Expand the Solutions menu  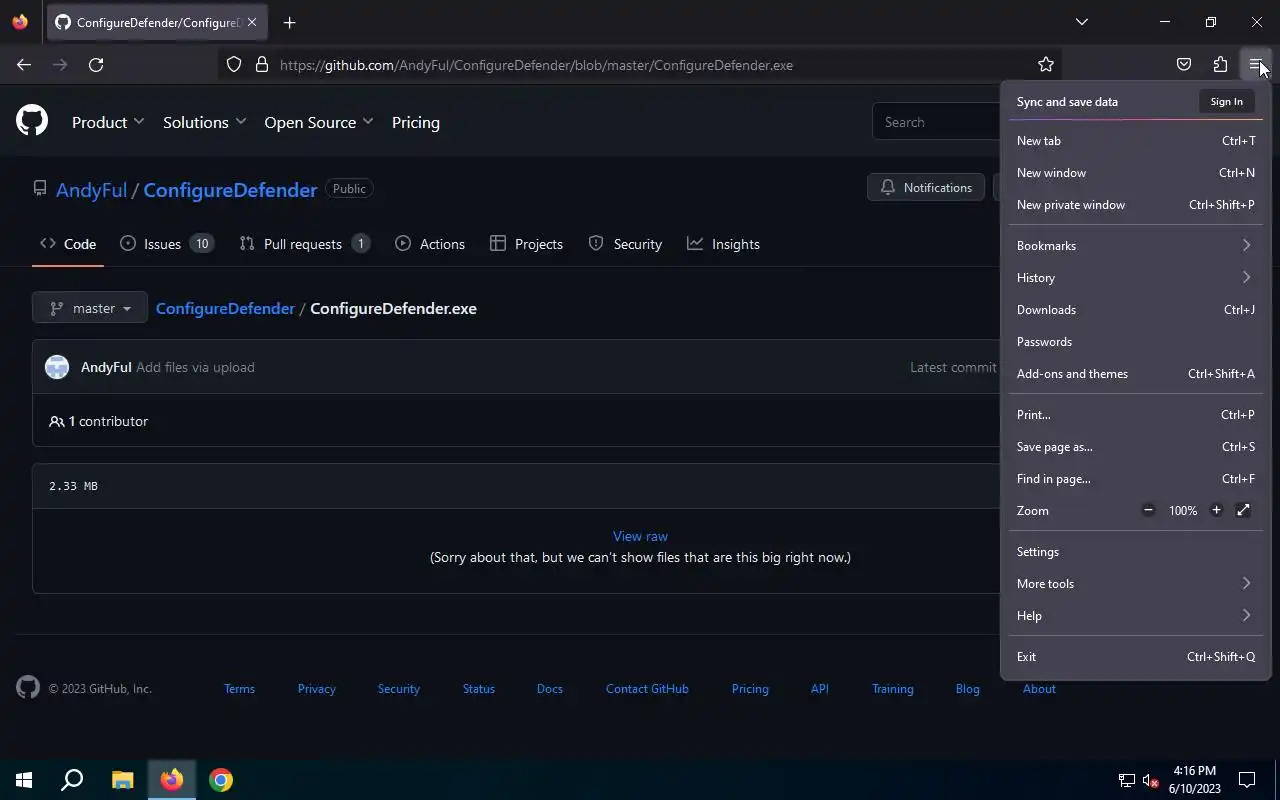click(x=204, y=122)
